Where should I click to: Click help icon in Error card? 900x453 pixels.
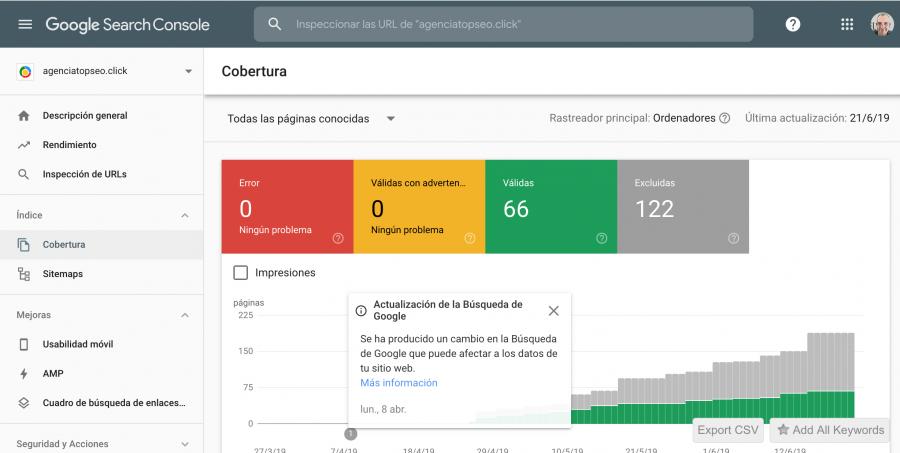coord(338,238)
